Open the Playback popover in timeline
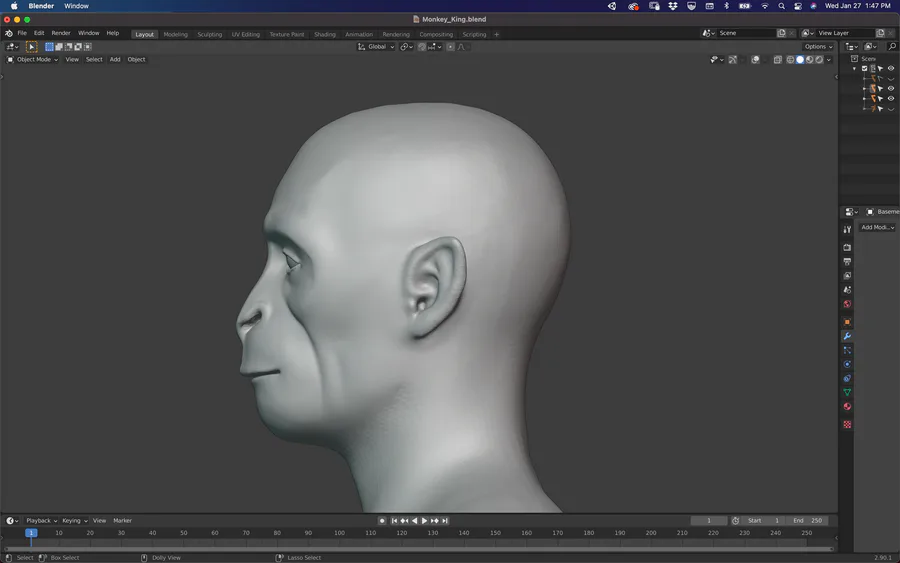This screenshot has width=900, height=563. click(x=40, y=521)
